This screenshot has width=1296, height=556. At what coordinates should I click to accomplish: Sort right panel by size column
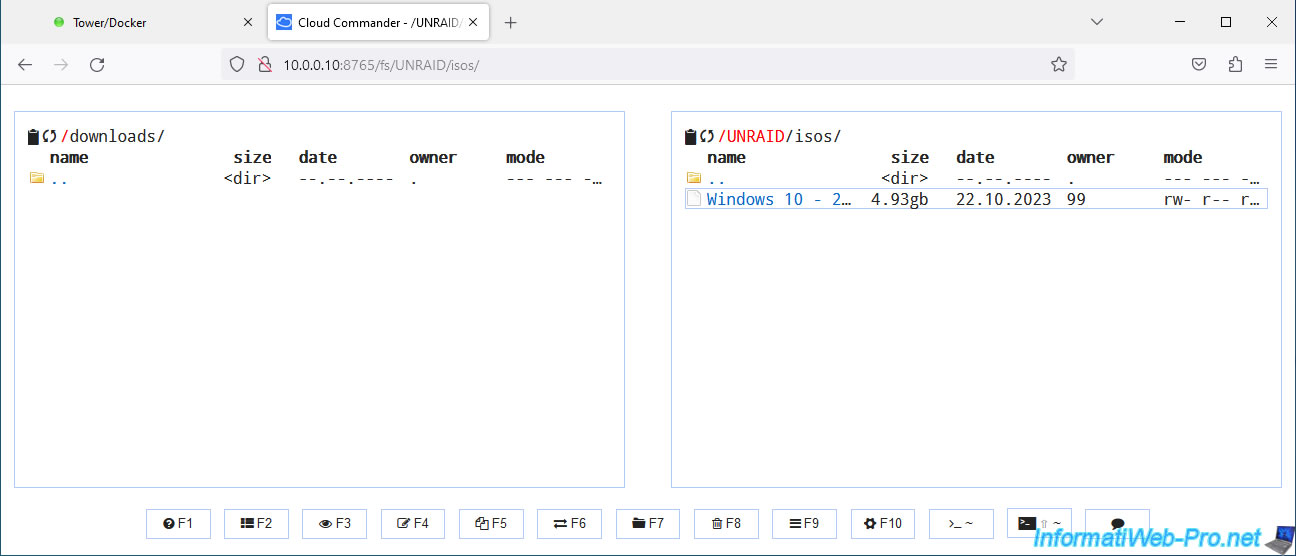click(x=909, y=157)
